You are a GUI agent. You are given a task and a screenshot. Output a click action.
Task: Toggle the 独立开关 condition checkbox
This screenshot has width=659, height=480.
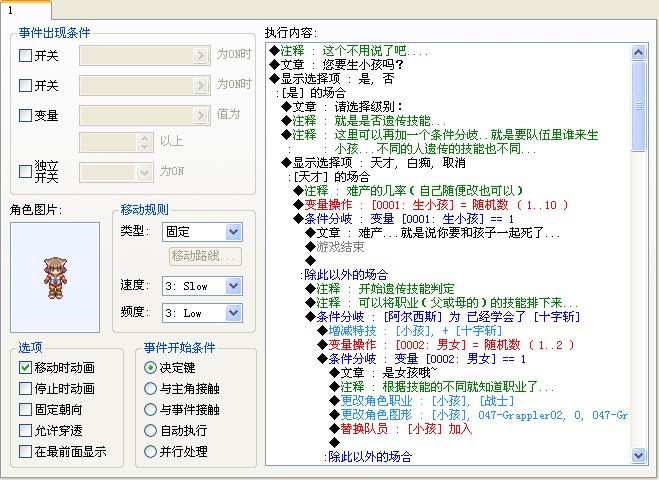26,171
